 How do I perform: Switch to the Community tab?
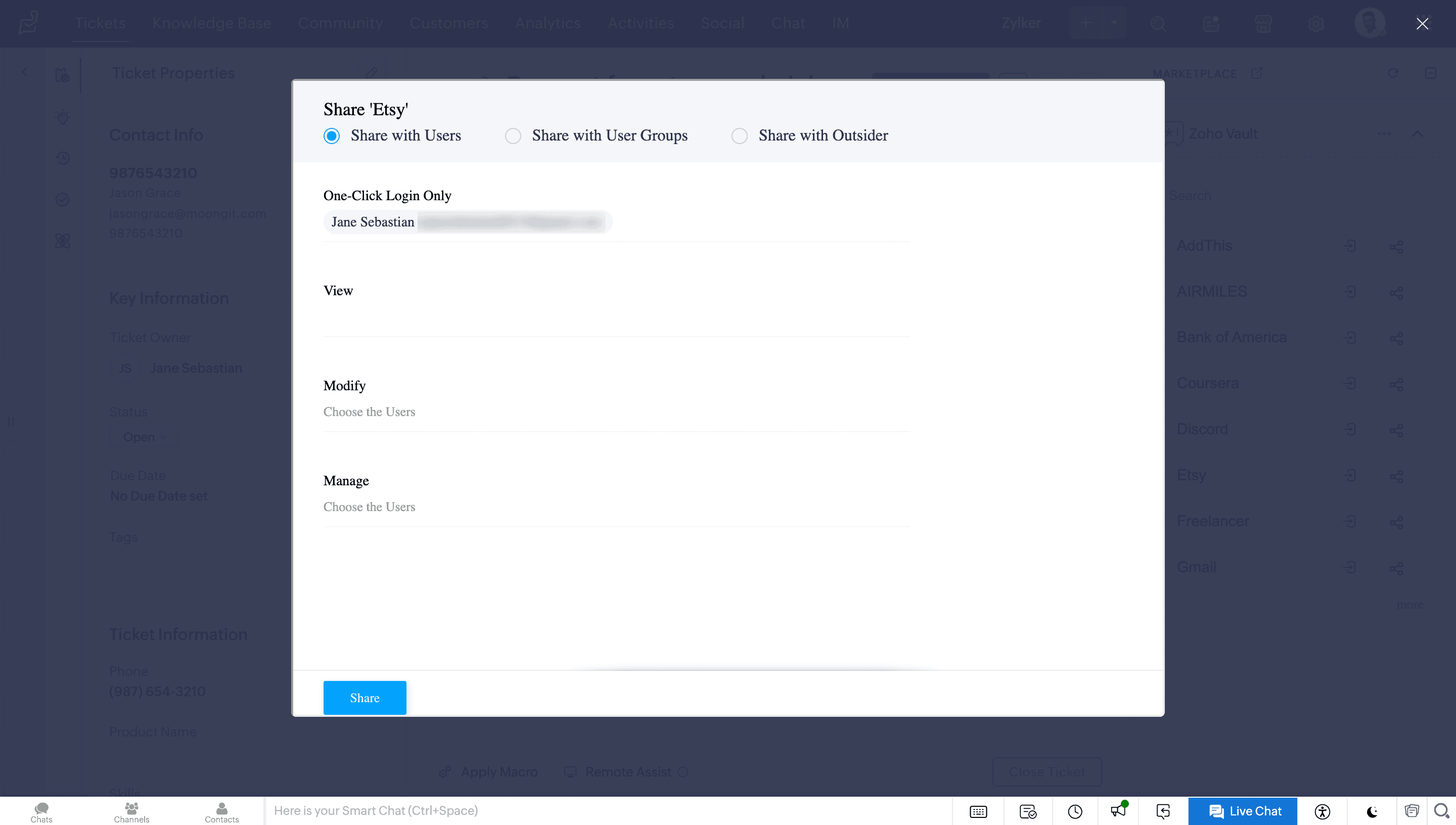pyautogui.click(x=340, y=23)
